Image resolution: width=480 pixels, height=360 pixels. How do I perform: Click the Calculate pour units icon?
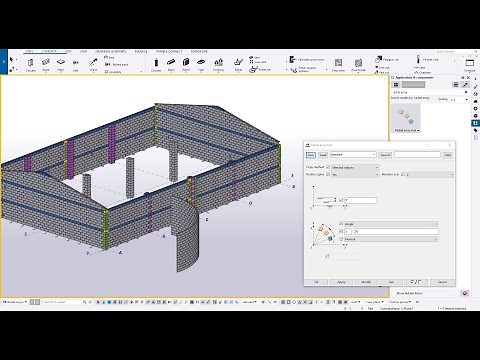click(x=293, y=59)
